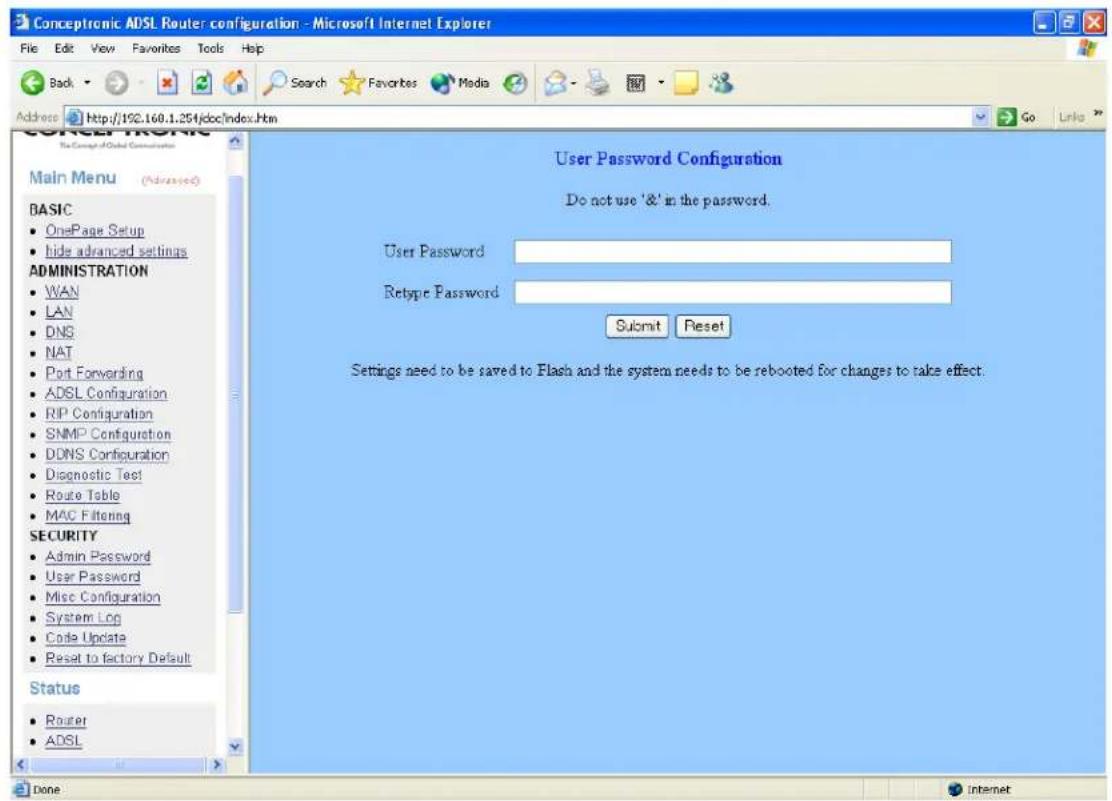This screenshot has height=801, width=1112.
Task: Click into the User Password field
Action: click(733, 251)
